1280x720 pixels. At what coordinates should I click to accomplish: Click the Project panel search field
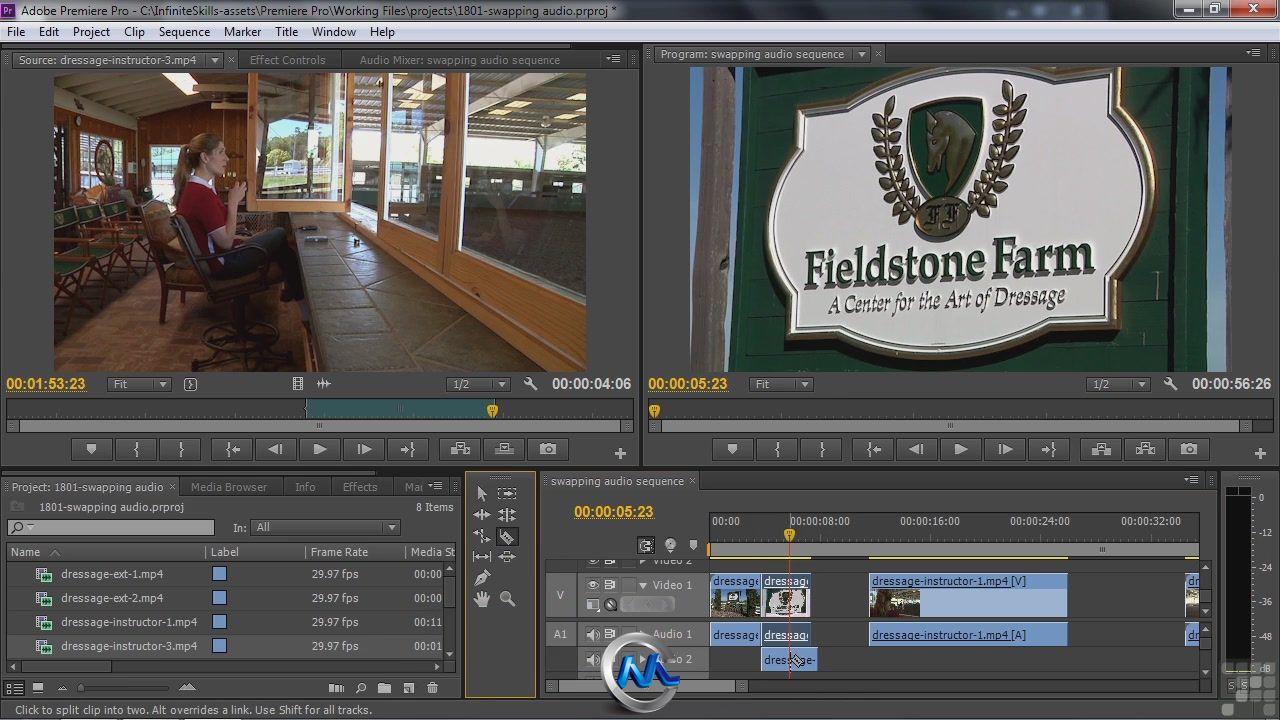(111, 527)
